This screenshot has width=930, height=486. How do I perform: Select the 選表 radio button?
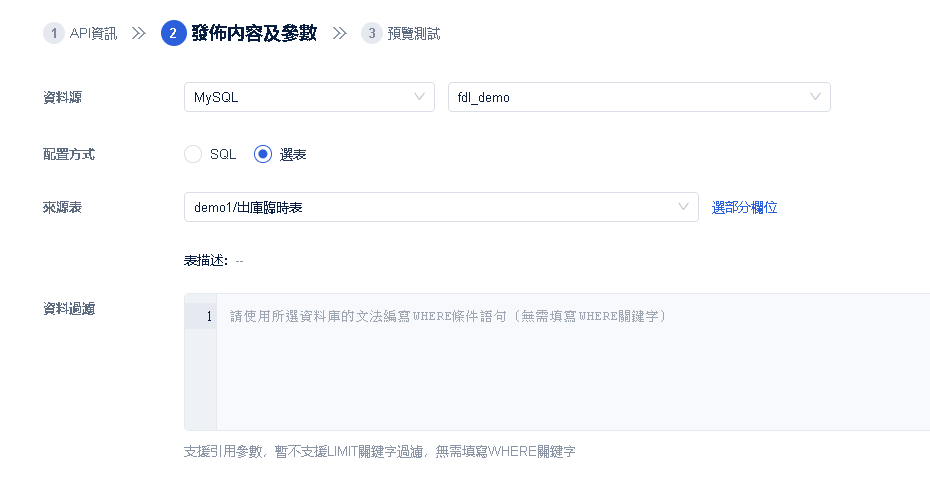pos(263,154)
